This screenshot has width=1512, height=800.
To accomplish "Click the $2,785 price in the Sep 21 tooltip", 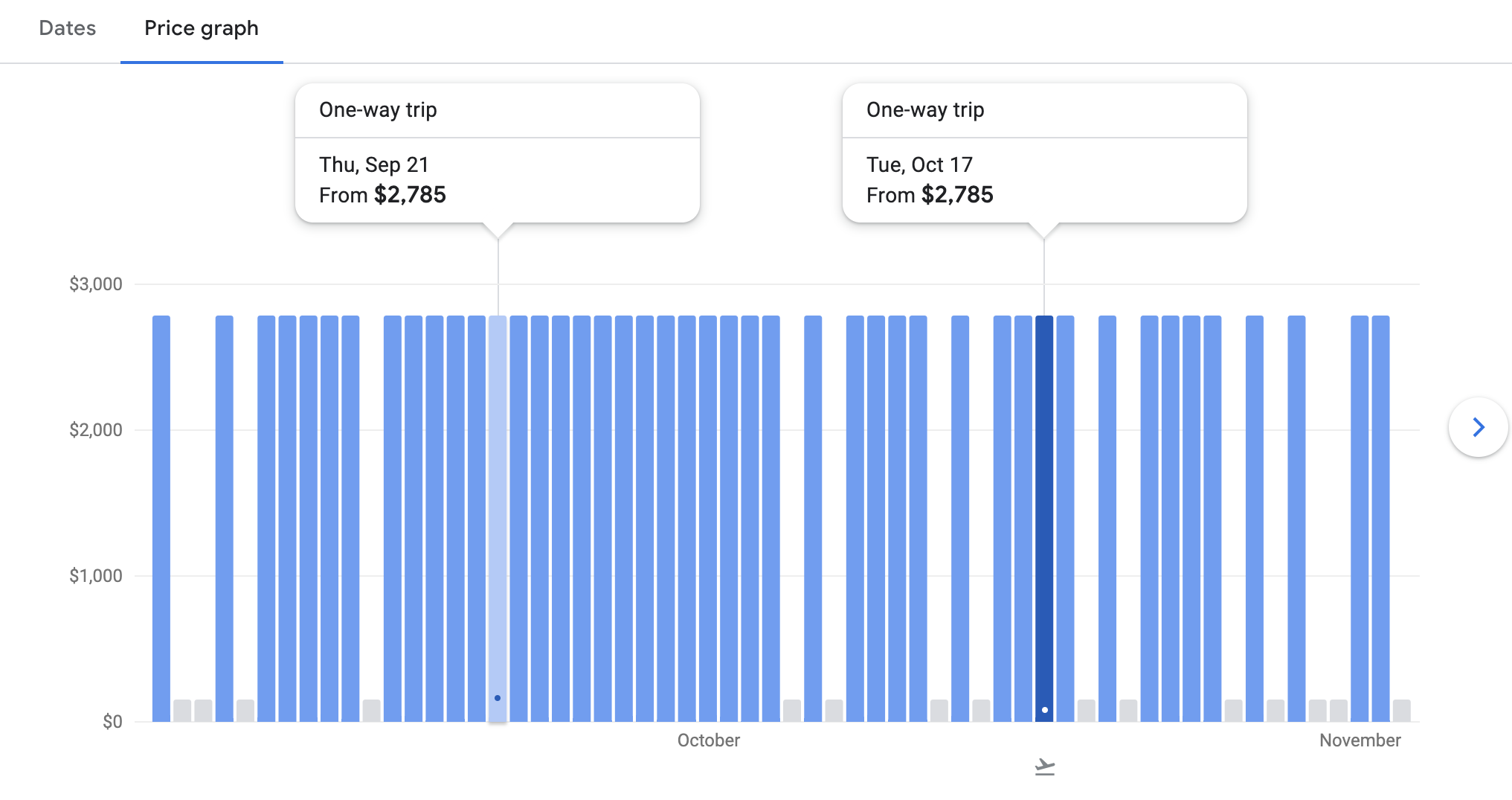I will [410, 195].
